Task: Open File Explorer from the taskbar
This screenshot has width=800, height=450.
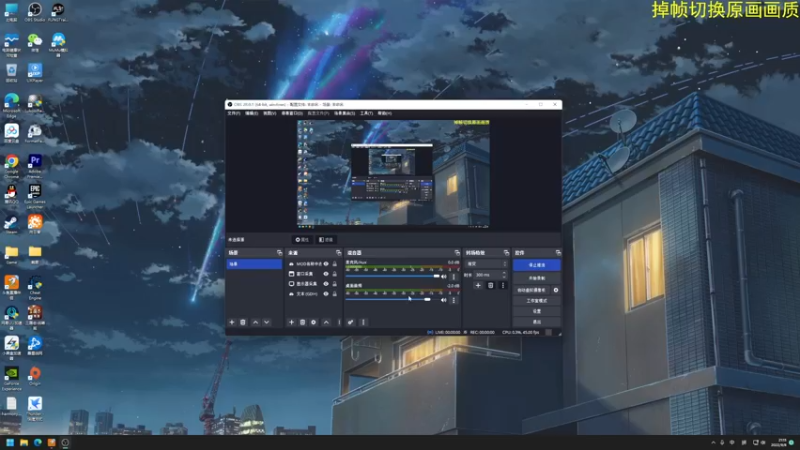Action: click(x=24, y=443)
